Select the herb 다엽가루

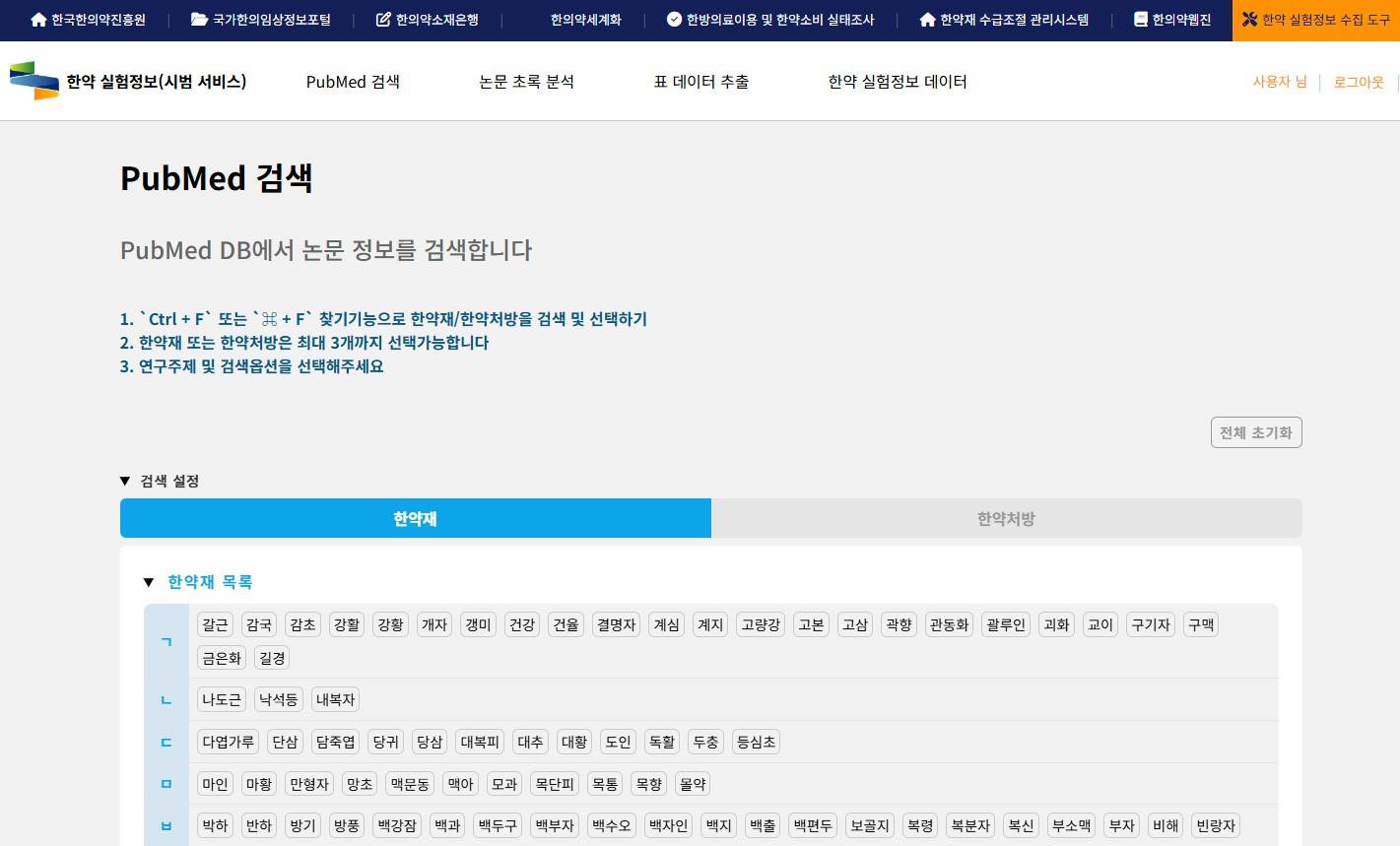point(228,742)
